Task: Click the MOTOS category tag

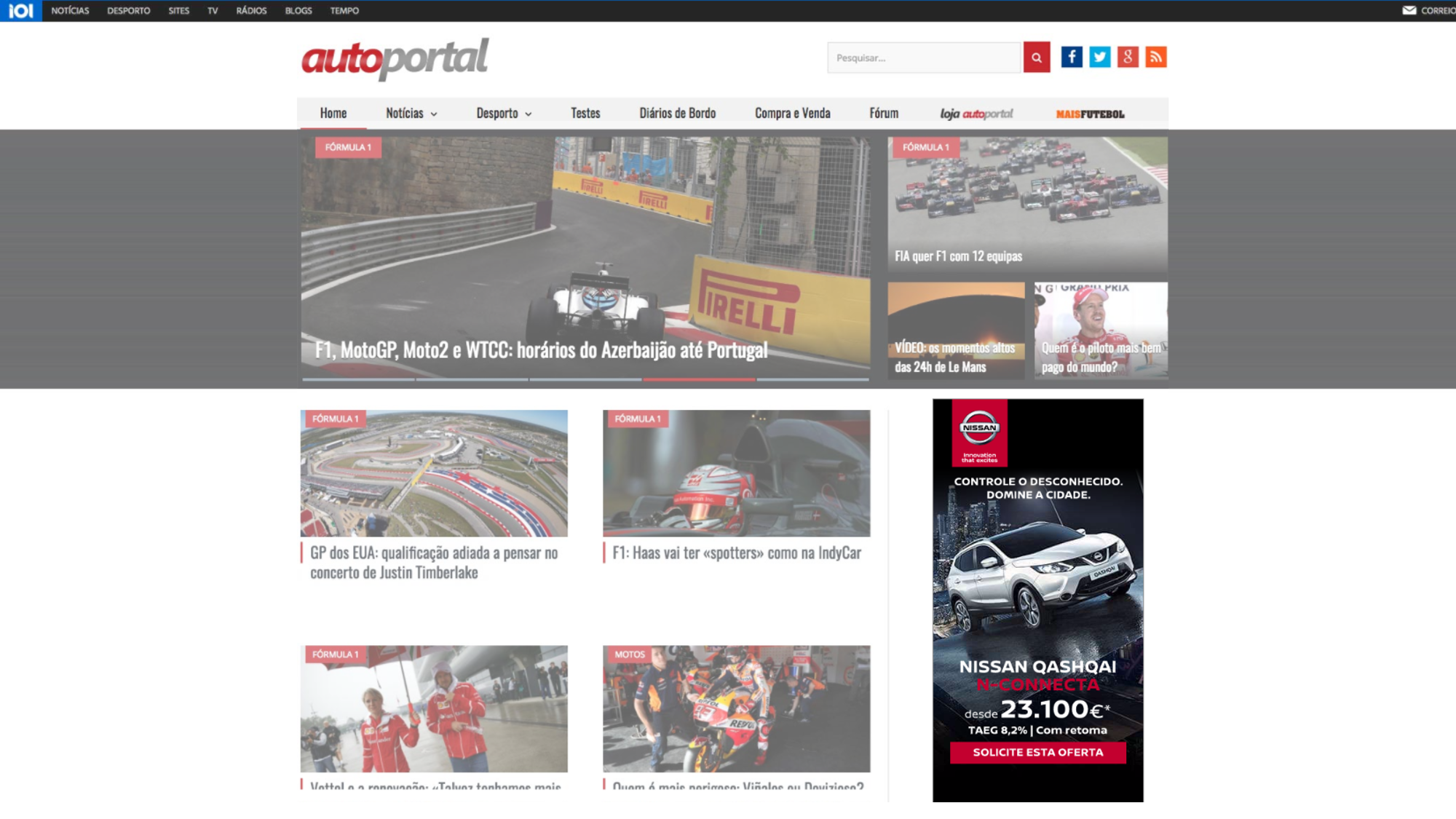Action: [x=630, y=654]
